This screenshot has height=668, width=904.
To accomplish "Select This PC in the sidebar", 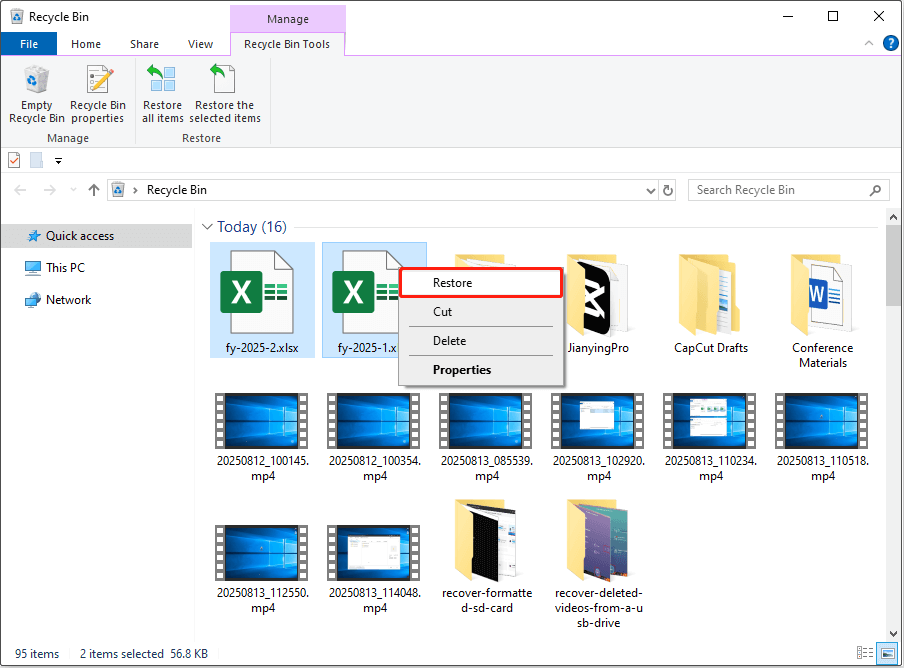I will (x=63, y=267).
